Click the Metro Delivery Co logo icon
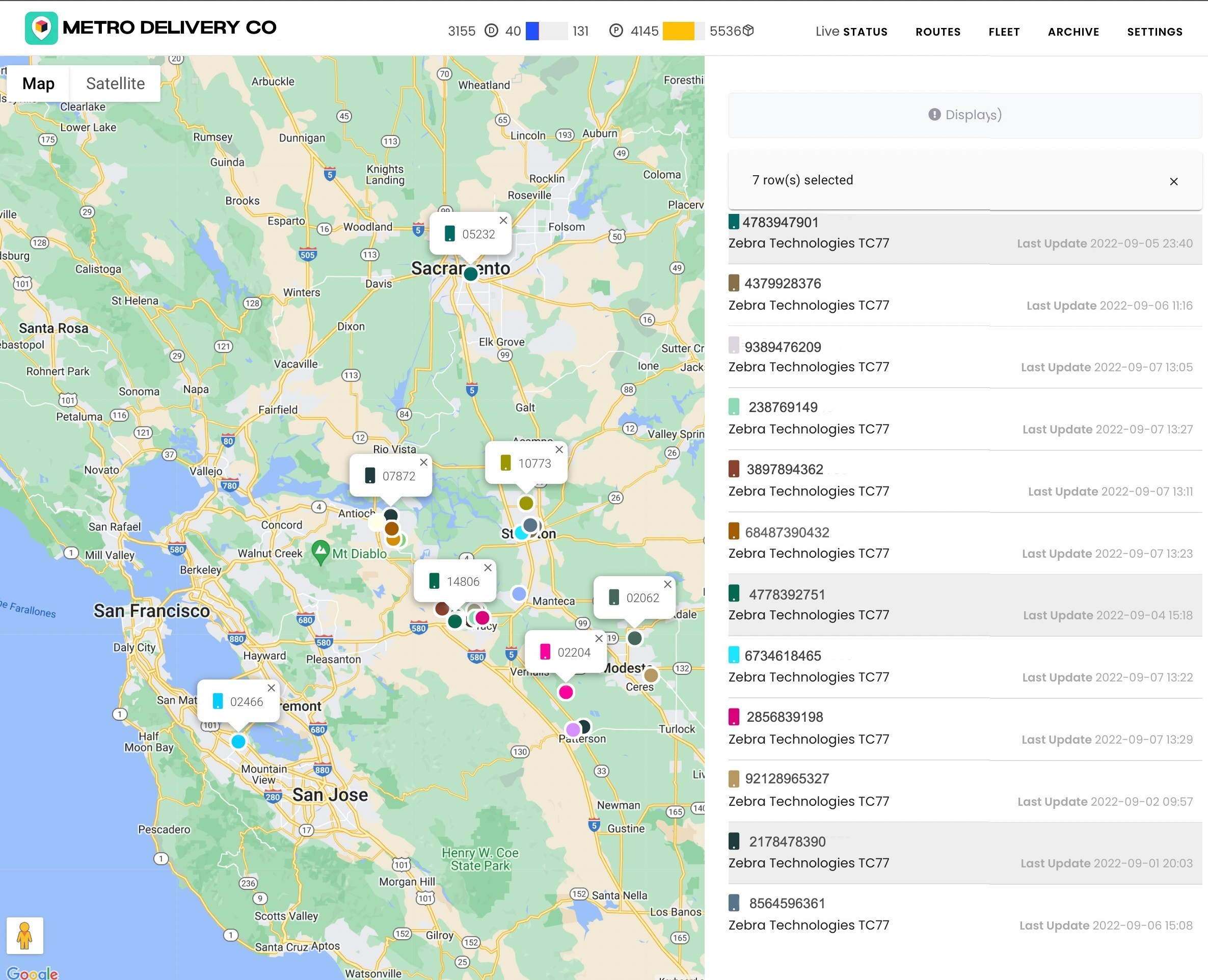 pos(41,28)
